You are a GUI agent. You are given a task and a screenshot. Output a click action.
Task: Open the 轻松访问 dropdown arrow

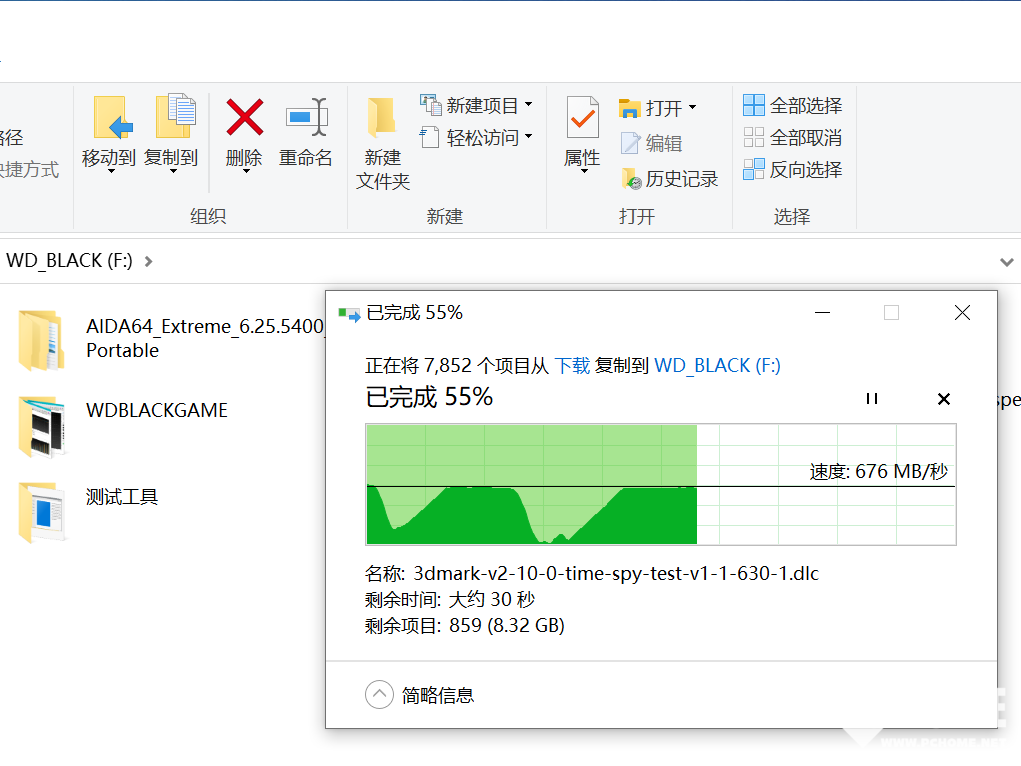tap(529, 136)
